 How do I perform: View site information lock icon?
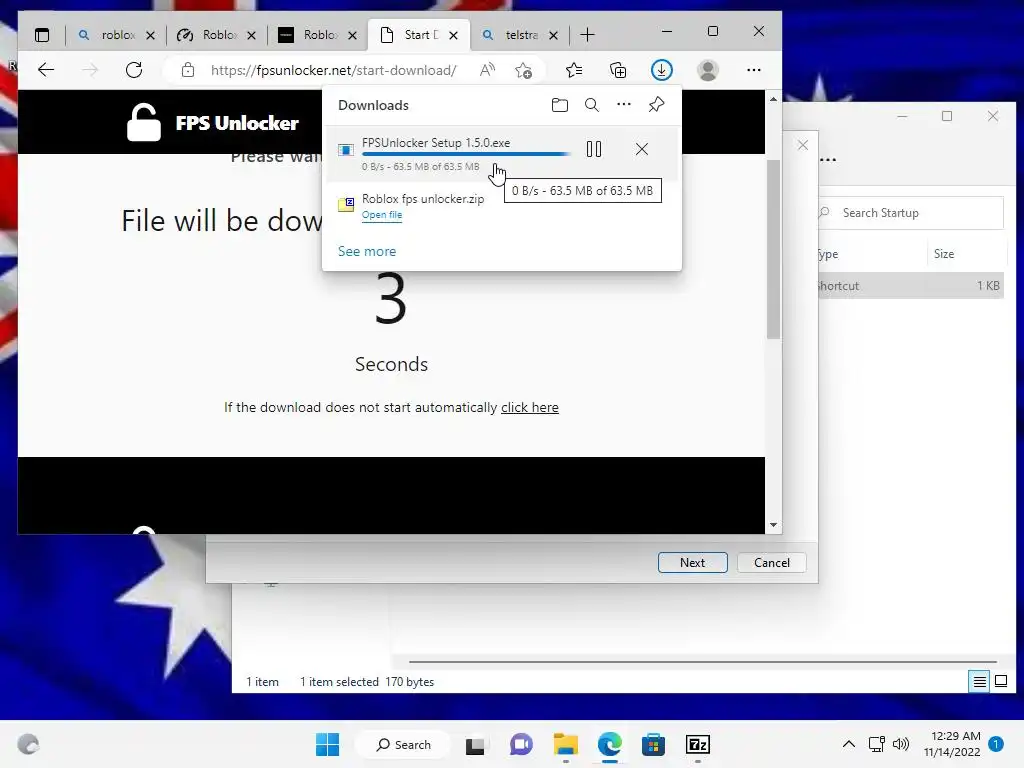coord(187,70)
